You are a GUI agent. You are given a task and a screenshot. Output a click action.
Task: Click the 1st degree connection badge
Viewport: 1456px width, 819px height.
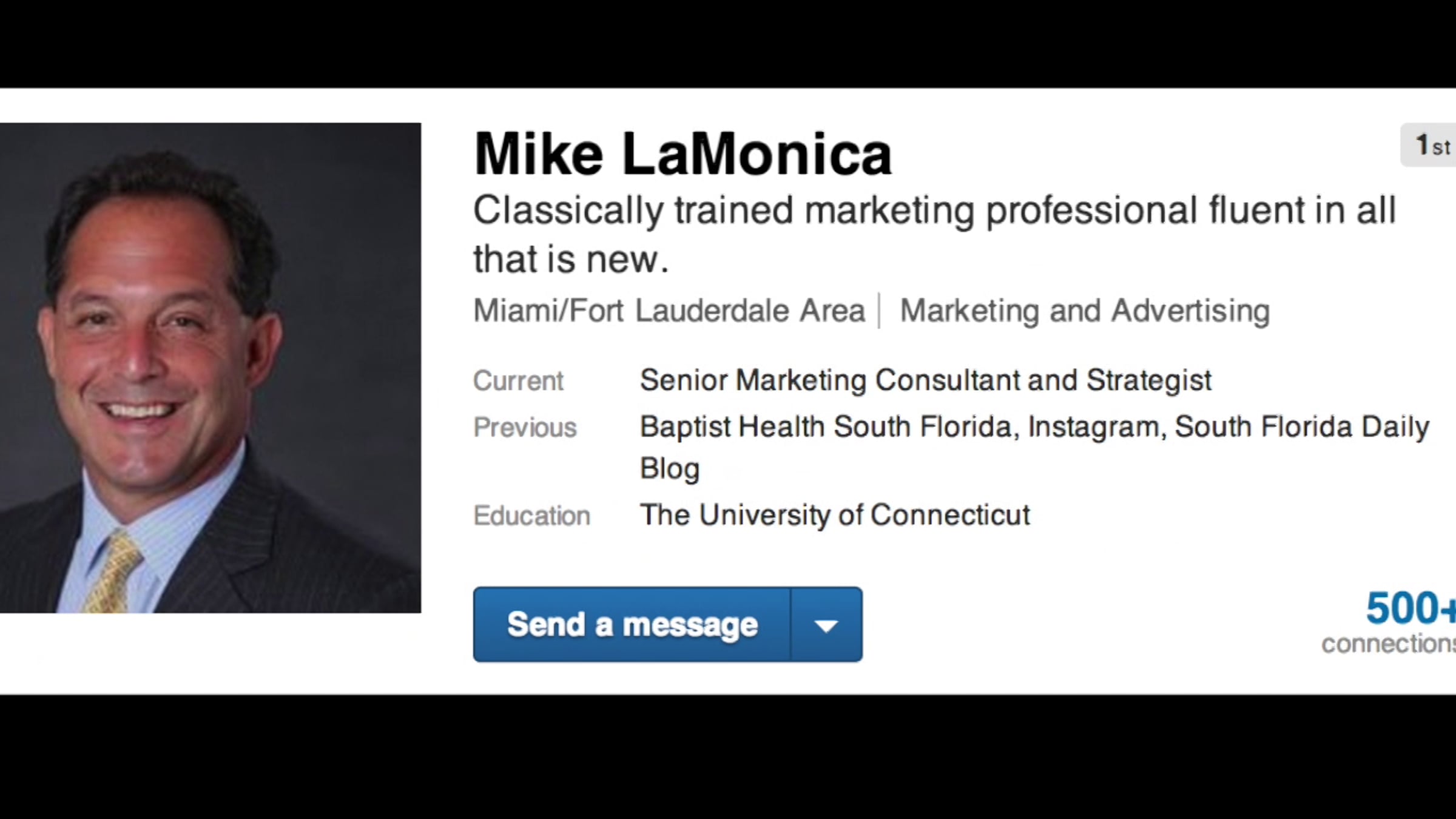click(x=1431, y=146)
